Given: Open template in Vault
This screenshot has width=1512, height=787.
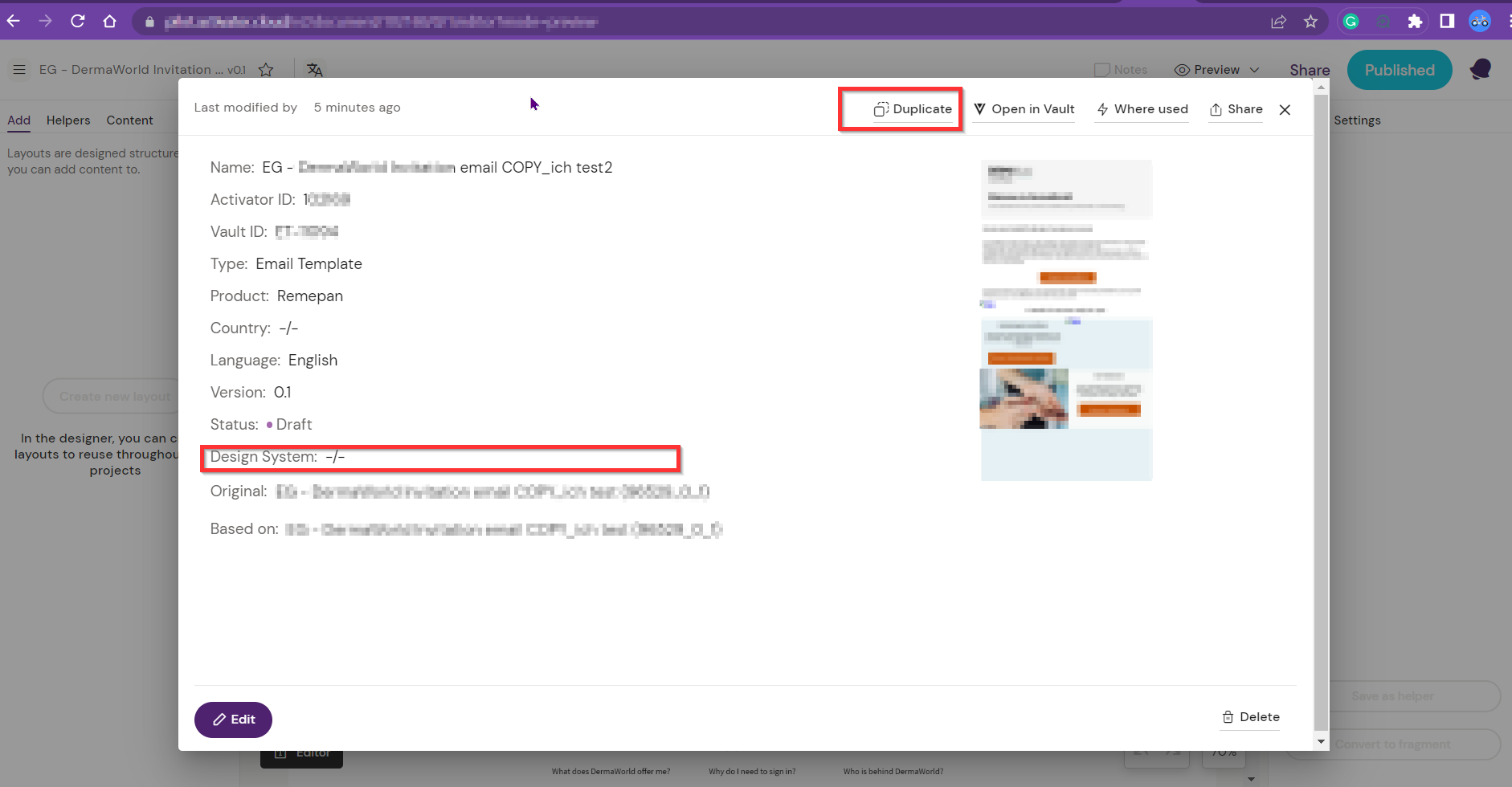Looking at the screenshot, I should 1024,109.
